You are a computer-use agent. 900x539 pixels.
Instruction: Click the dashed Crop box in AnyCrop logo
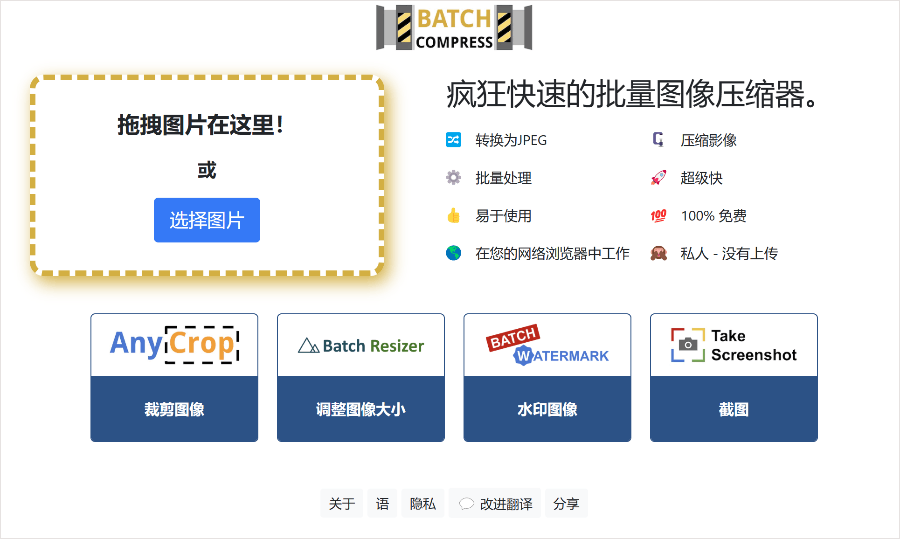coord(201,344)
